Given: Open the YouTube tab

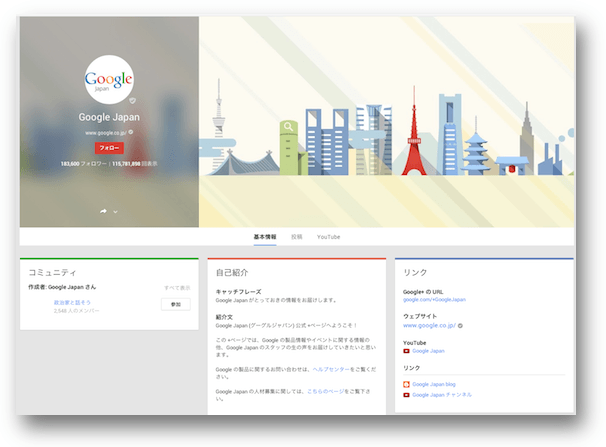Looking at the screenshot, I should pyautogui.click(x=329, y=237).
